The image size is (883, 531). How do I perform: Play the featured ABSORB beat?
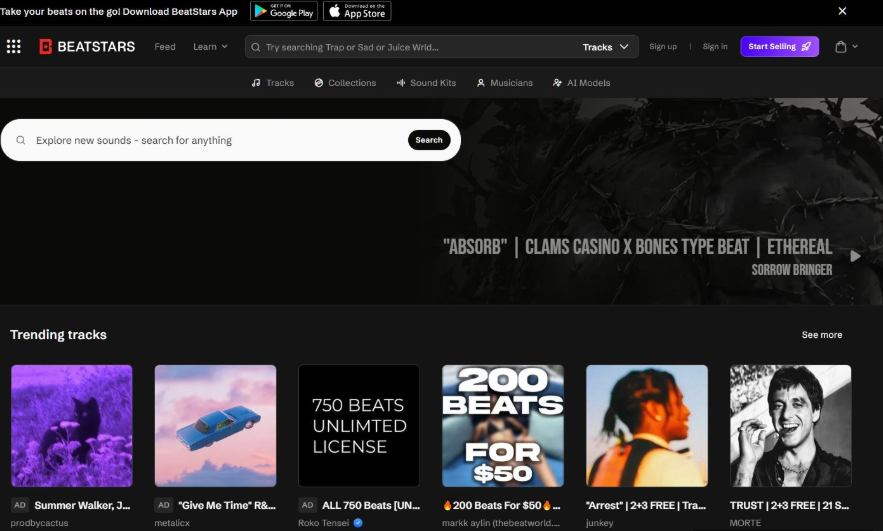coord(855,256)
